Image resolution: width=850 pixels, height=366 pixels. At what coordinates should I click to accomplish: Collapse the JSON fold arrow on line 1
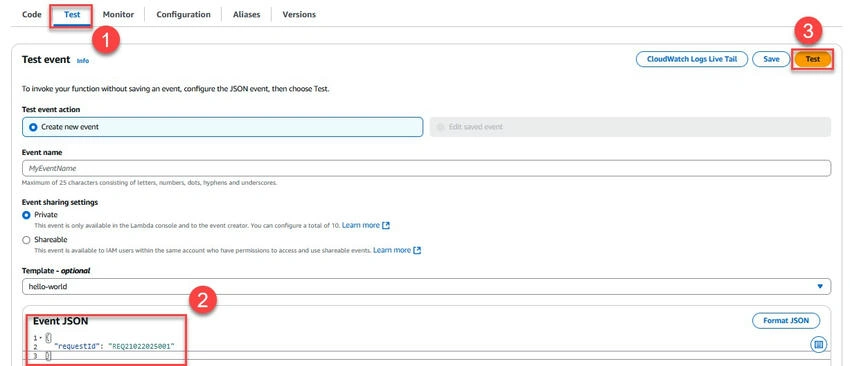(x=41, y=338)
